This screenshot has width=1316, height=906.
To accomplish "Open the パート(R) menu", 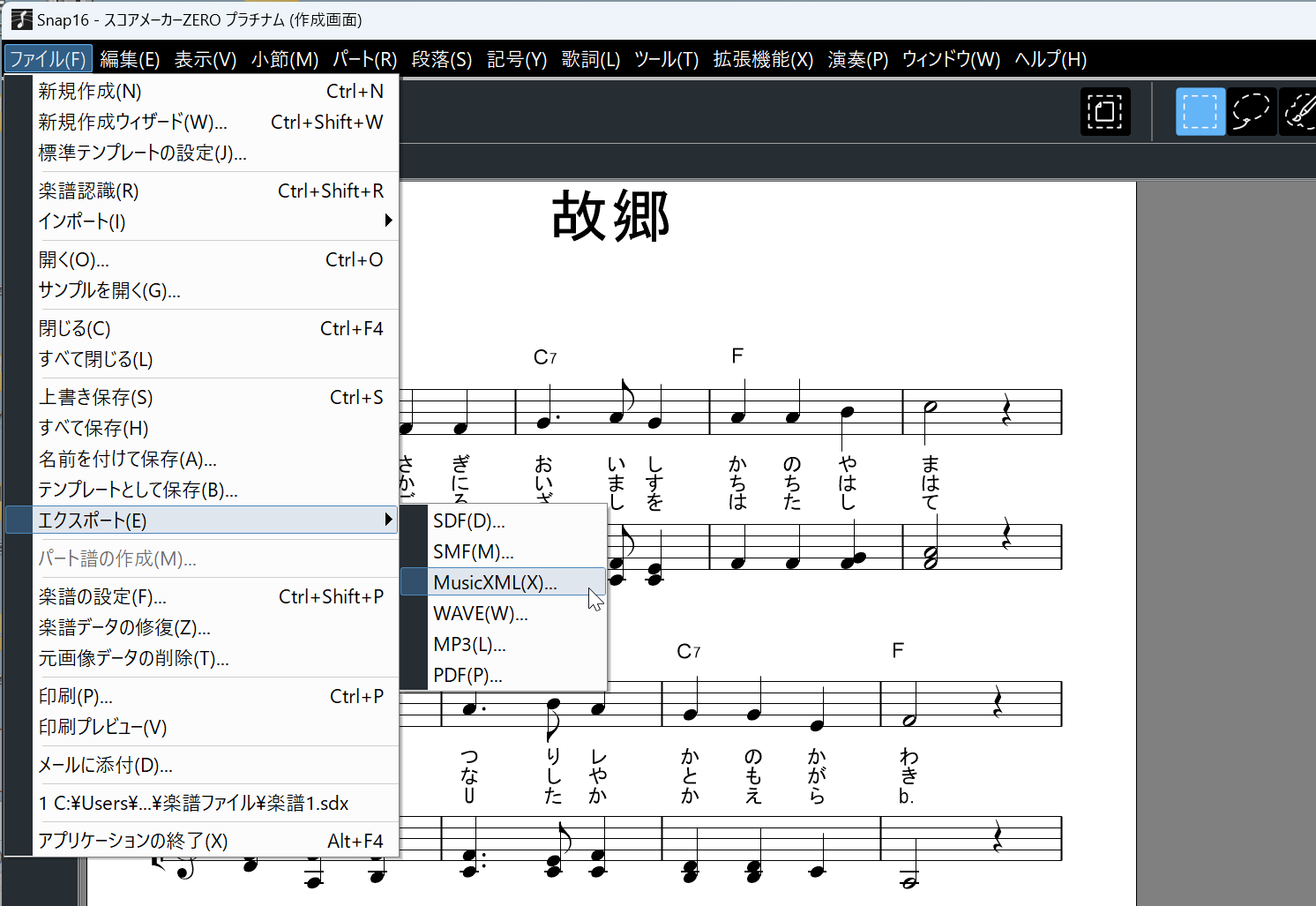I will point(365,59).
